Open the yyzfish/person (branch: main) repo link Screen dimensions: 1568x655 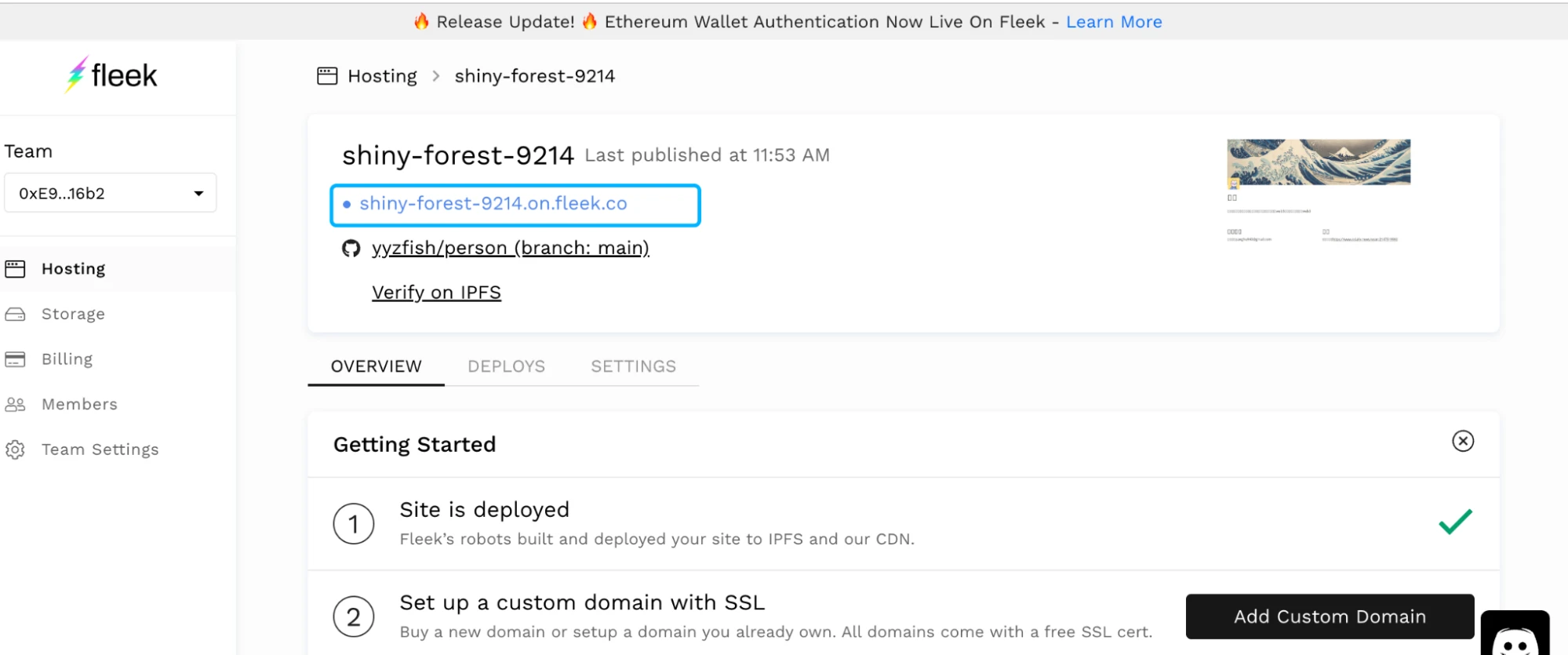(x=510, y=249)
